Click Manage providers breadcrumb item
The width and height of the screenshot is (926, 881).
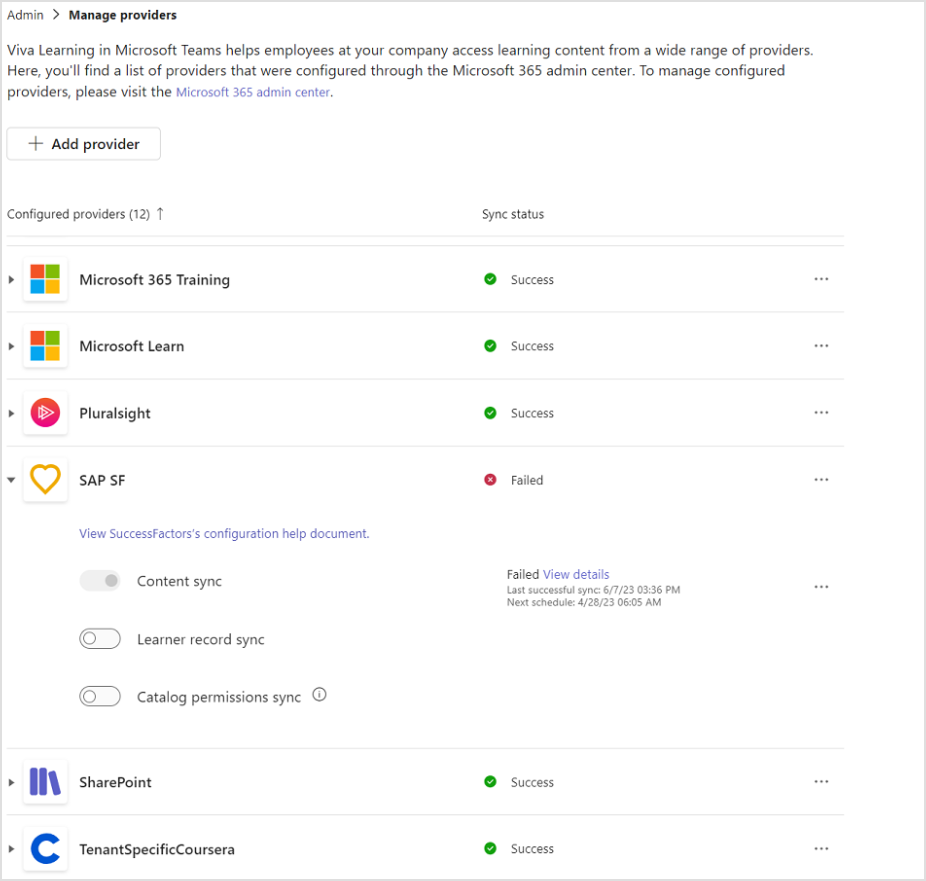click(123, 15)
